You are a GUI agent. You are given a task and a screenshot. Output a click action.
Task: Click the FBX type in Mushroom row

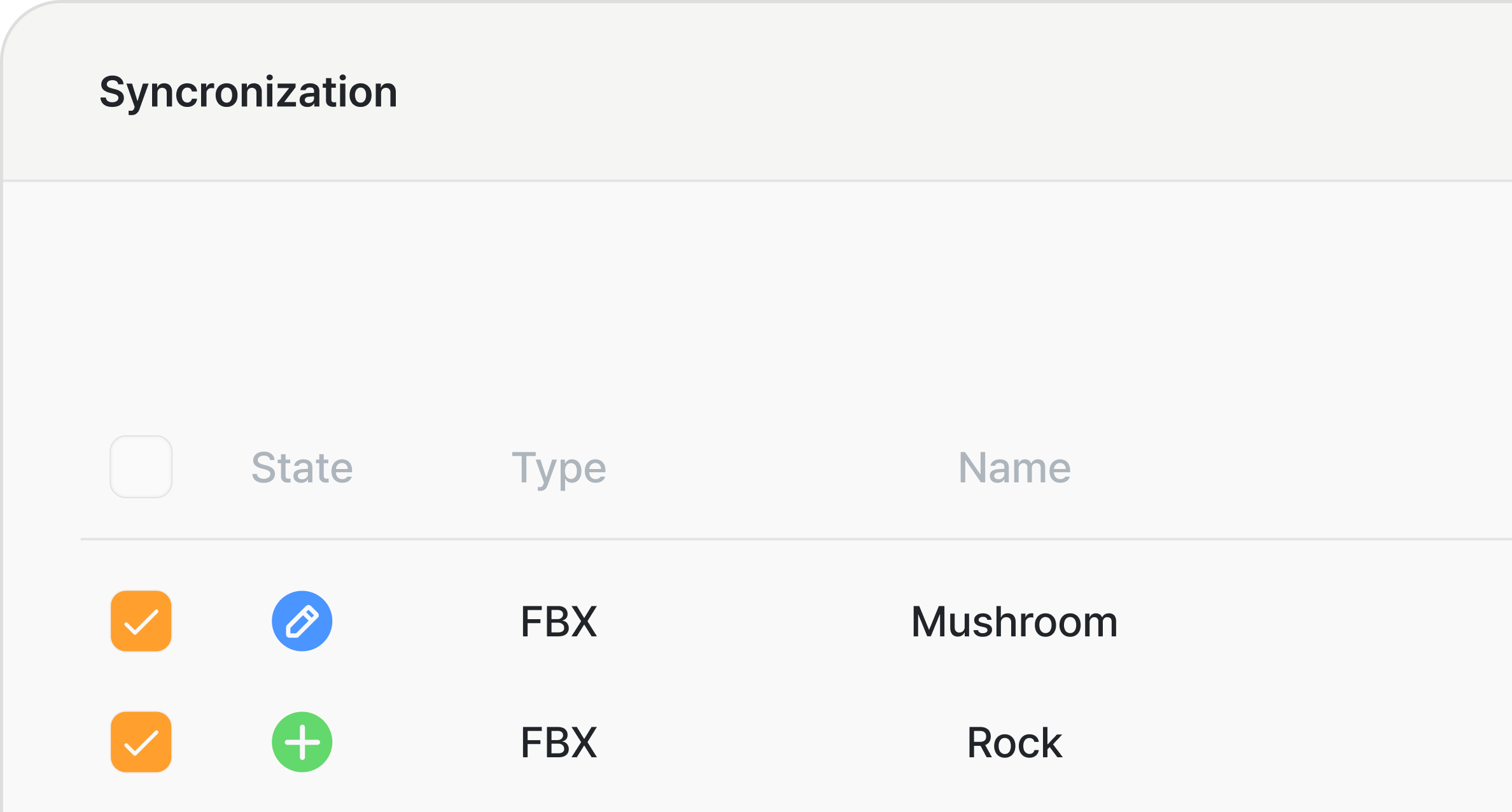[559, 622]
